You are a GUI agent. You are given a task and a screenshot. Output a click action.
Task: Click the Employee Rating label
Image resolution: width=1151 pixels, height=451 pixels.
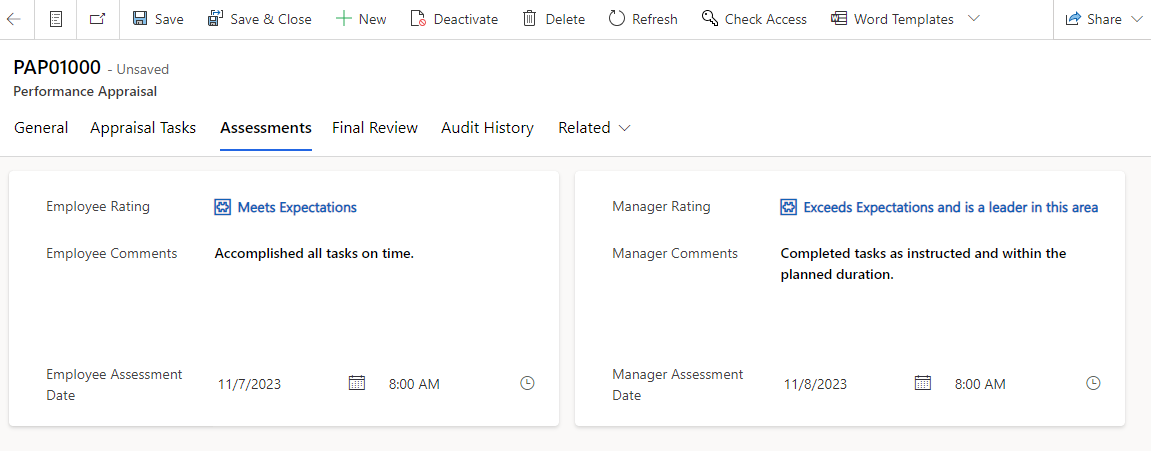click(98, 206)
